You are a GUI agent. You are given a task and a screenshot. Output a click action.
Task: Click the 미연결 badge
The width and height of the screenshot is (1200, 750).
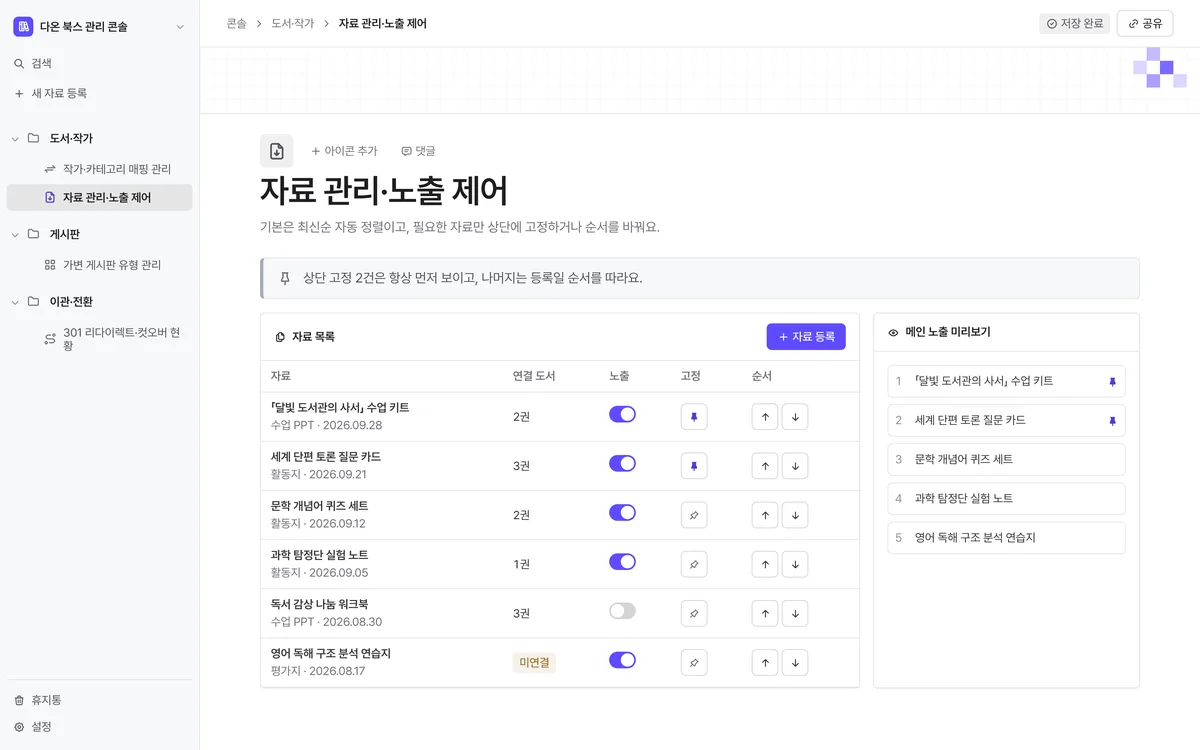534,662
